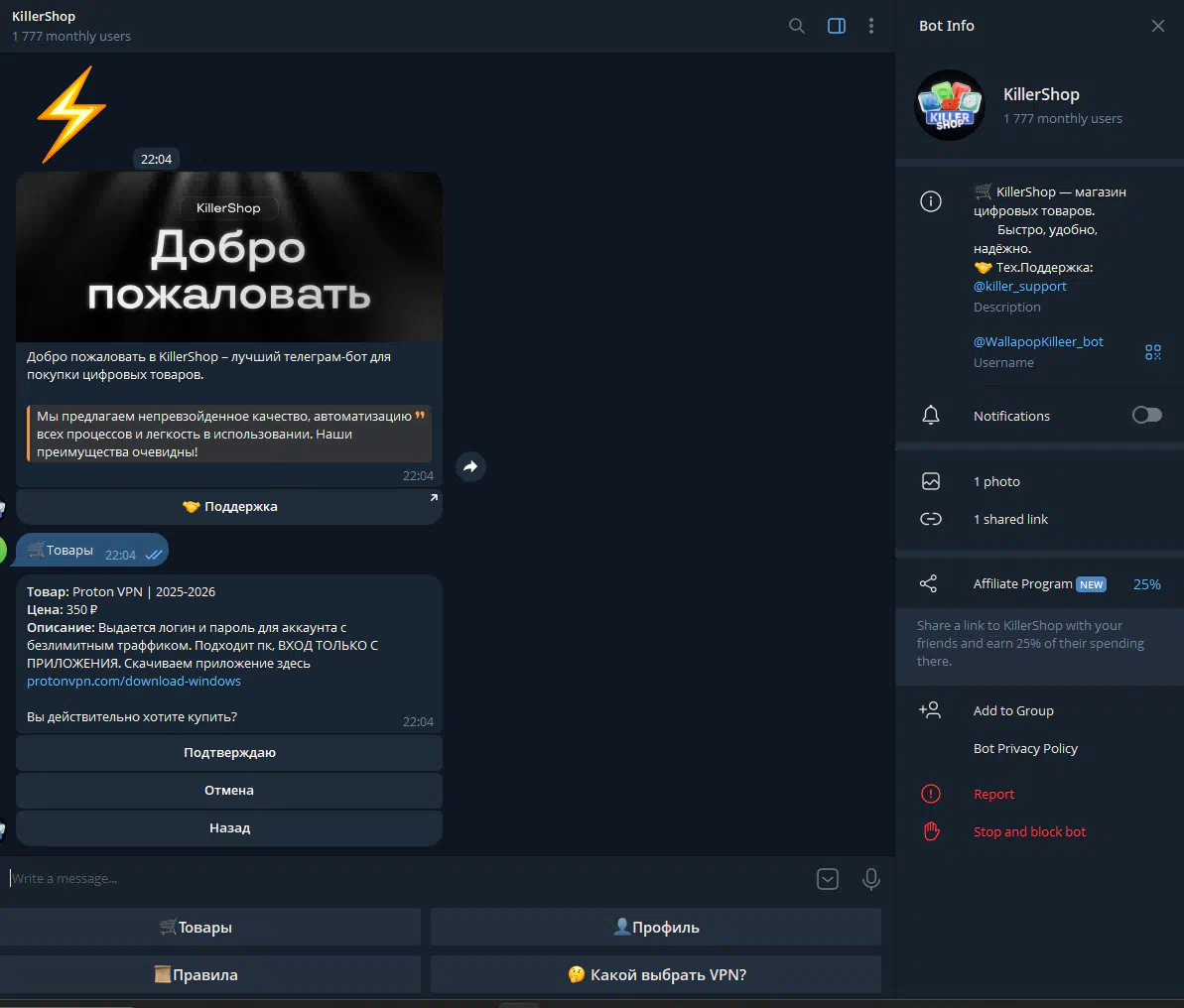Toggle the Notifications switch
This screenshot has width=1184, height=1008.
point(1146,416)
